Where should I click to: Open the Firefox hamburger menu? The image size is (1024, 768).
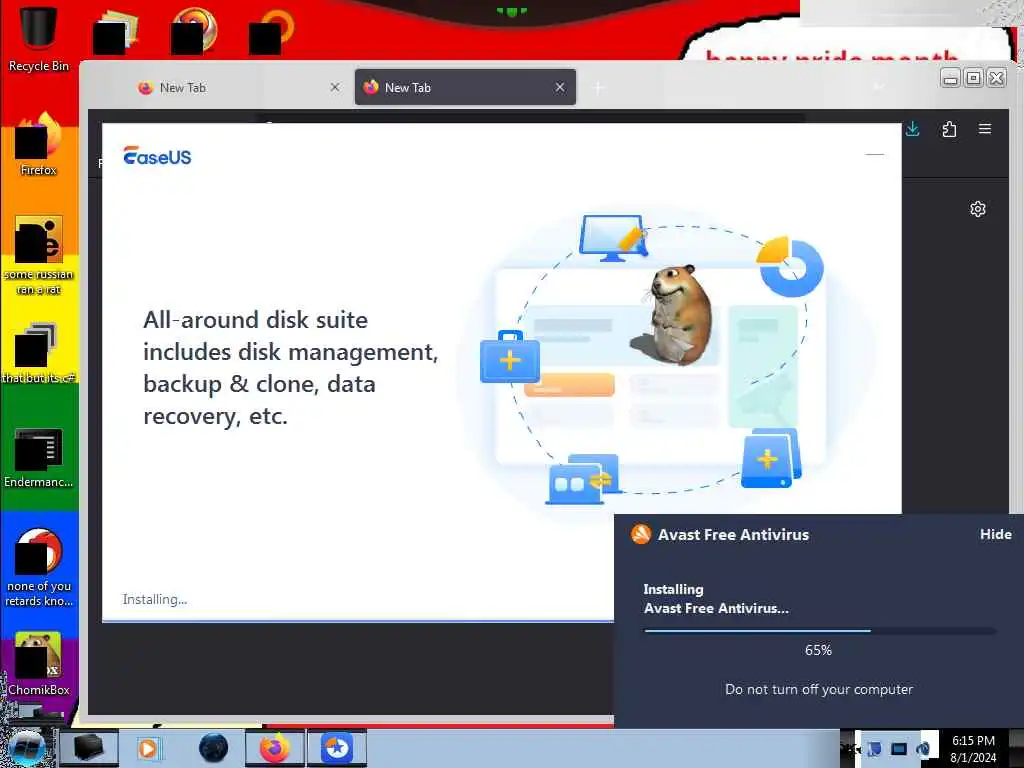tap(985, 129)
